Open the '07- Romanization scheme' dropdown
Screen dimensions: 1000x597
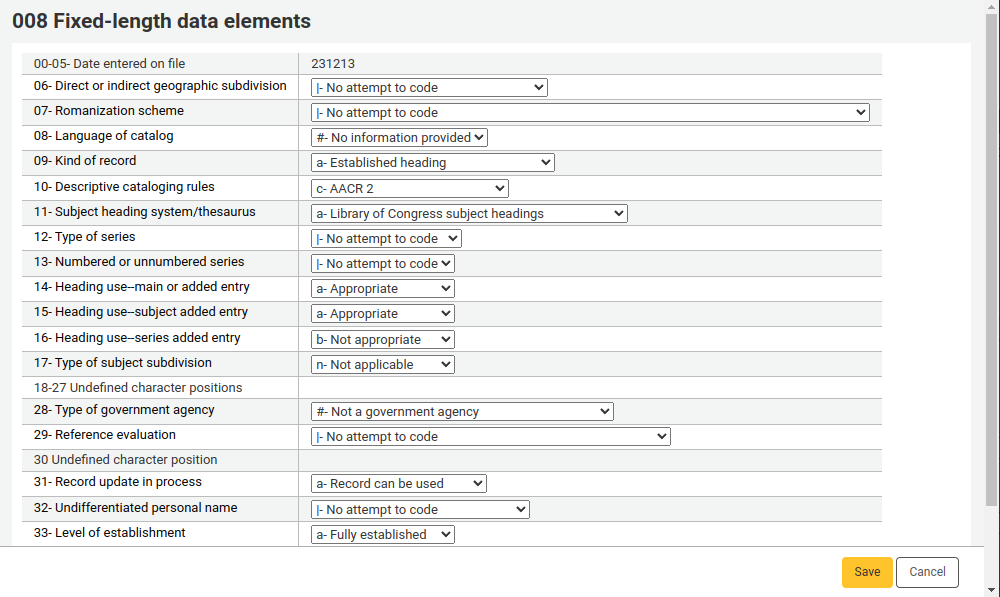(x=589, y=112)
